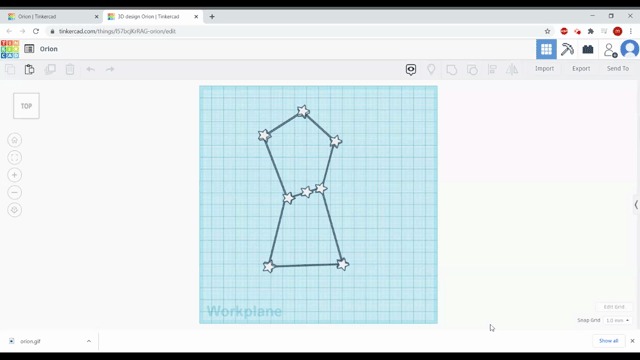Click the Import button
This screenshot has width=640, height=360.
pyautogui.click(x=544, y=69)
